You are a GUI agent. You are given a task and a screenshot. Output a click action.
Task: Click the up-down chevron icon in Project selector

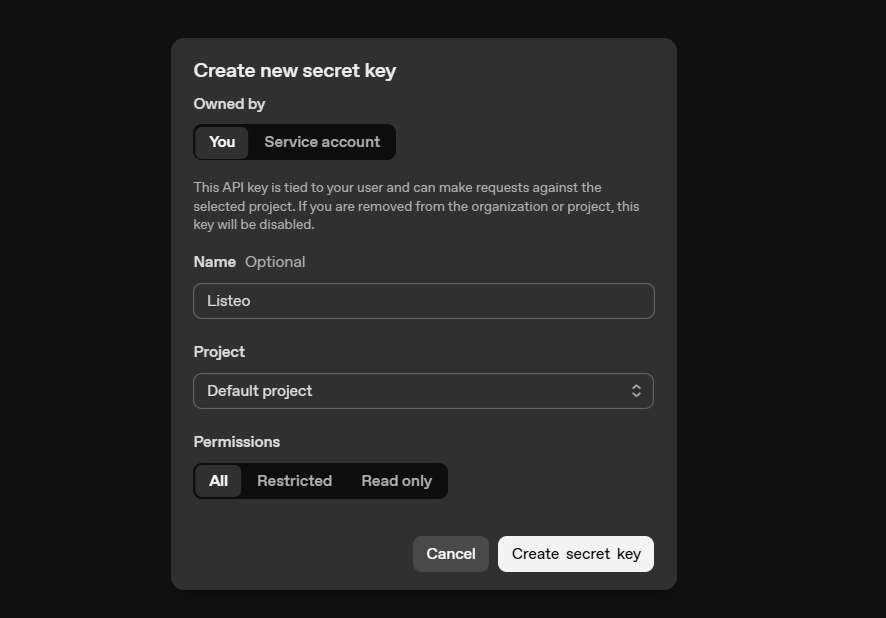click(x=636, y=391)
